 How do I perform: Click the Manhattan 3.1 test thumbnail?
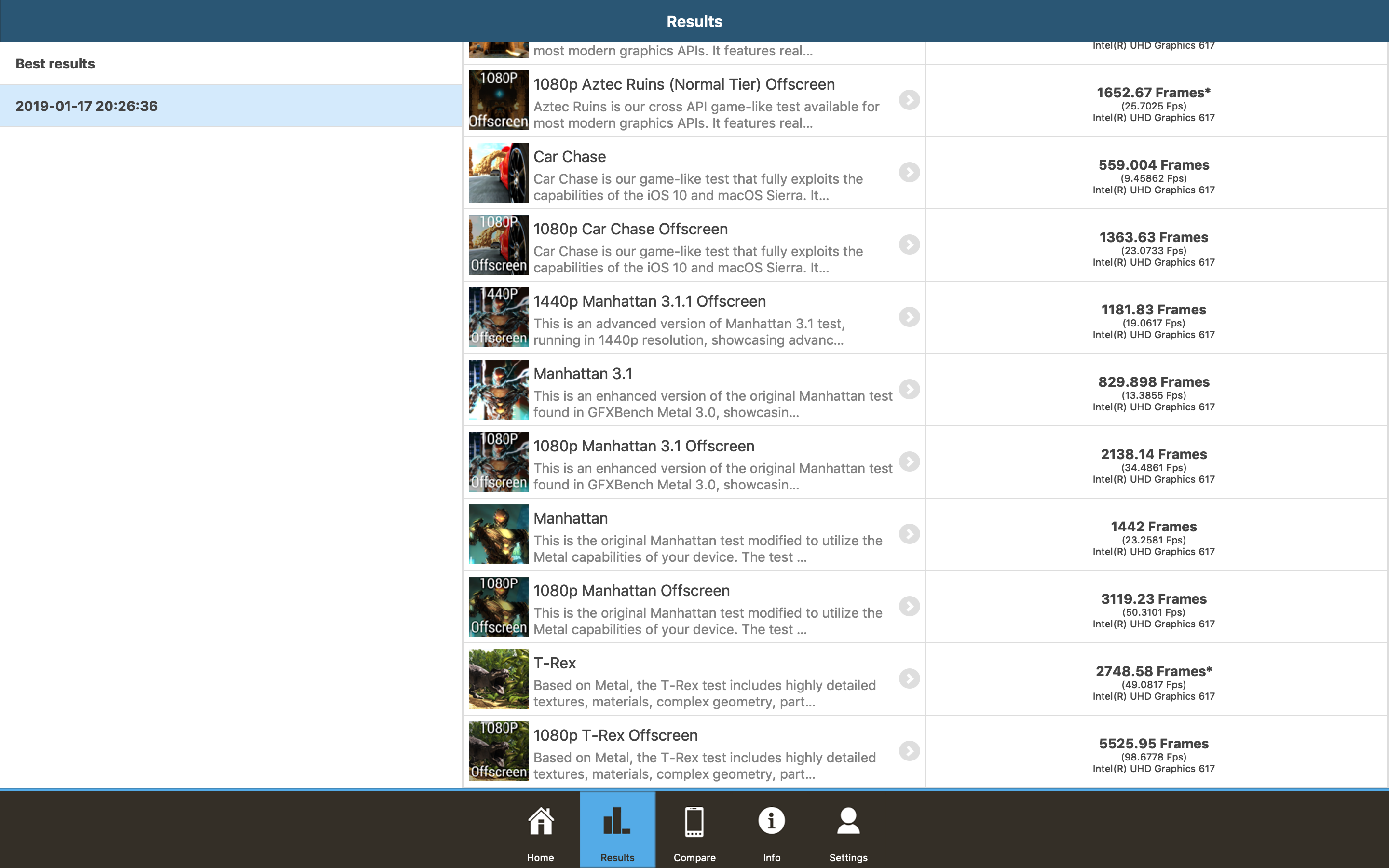498,390
